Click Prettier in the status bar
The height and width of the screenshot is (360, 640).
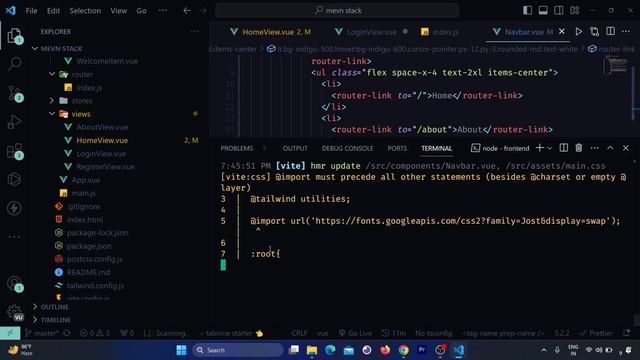pyautogui.click(x=596, y=333)
